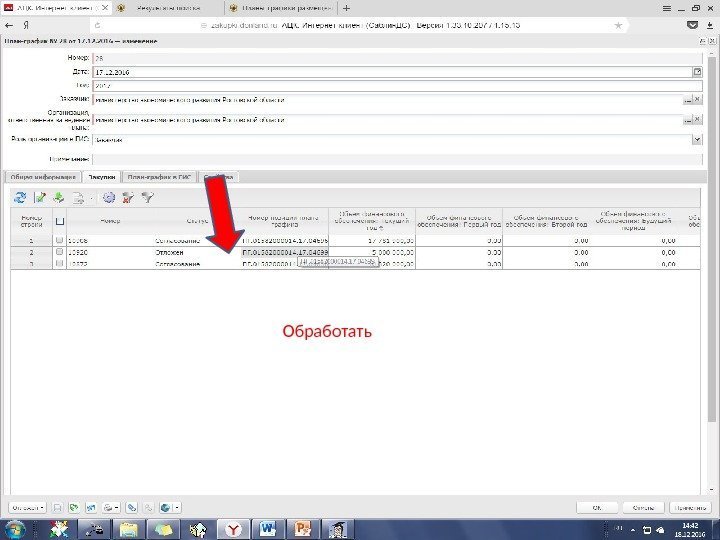Click the plain funnel filter icon
This screenshot has width=720, height=540.
coord(147,198)
